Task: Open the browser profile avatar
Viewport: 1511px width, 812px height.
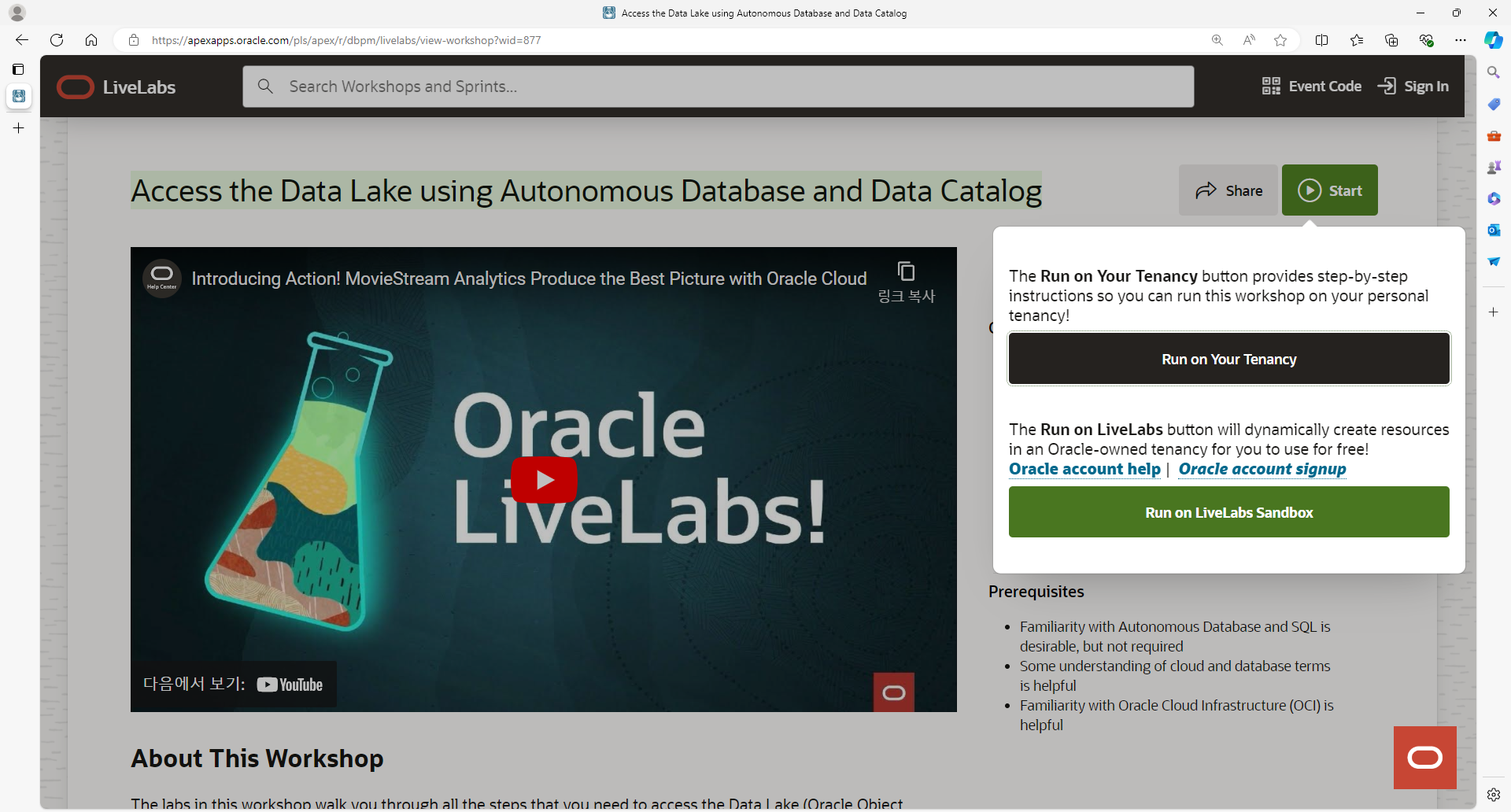Action: tap(17, 13)
